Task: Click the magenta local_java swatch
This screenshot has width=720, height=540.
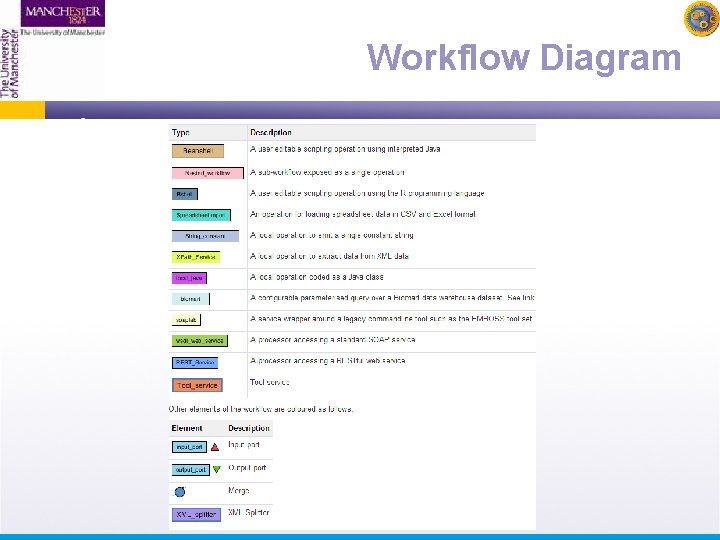Action: click(189, 278)
